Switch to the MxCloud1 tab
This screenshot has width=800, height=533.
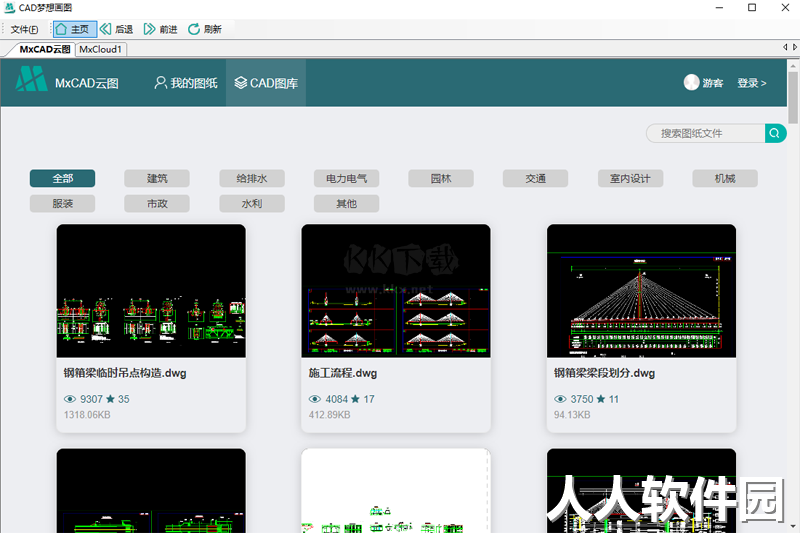coord(101,49)
